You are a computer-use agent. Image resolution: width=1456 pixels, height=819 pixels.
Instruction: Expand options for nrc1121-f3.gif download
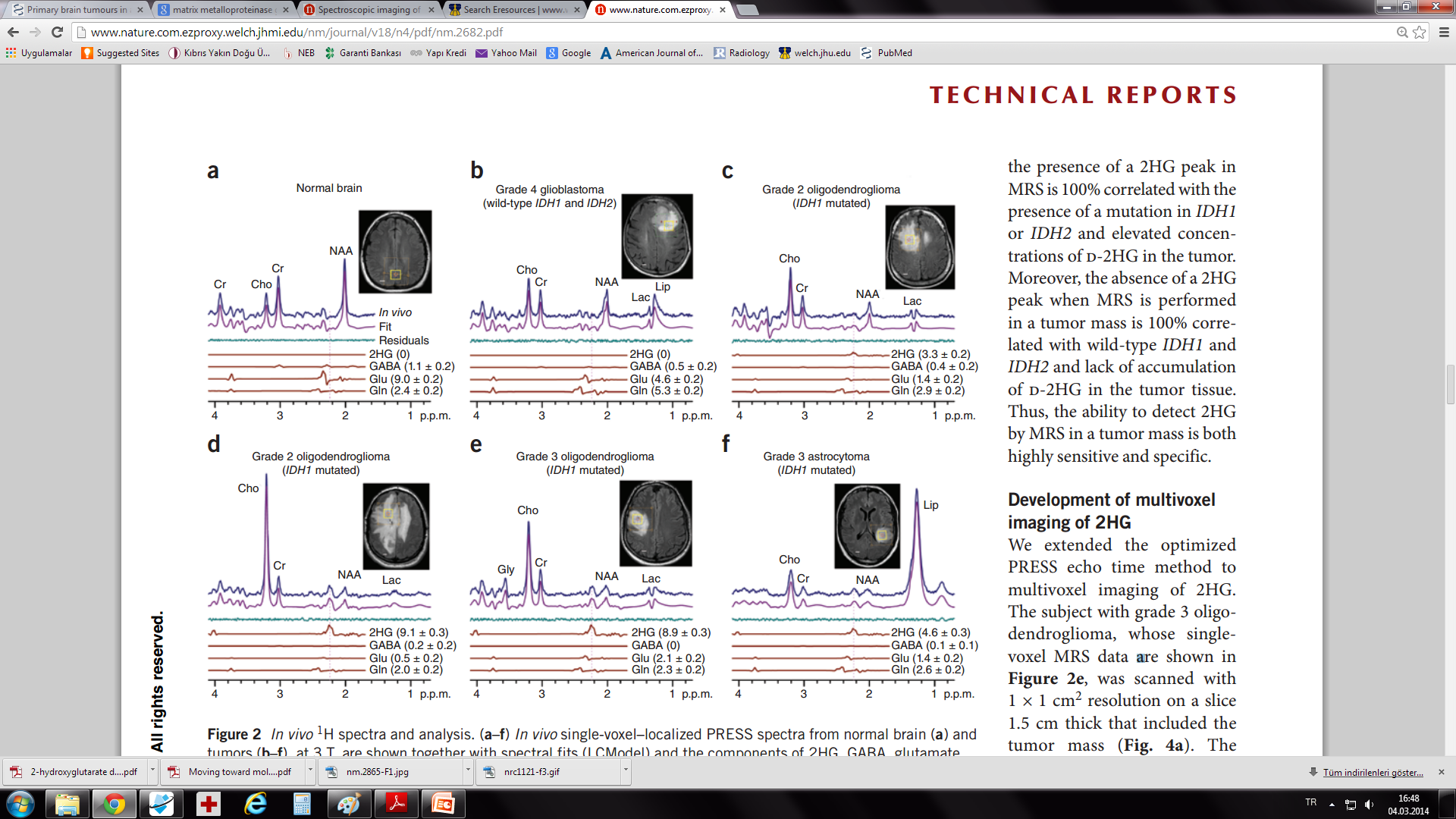[x=626, y=770]
